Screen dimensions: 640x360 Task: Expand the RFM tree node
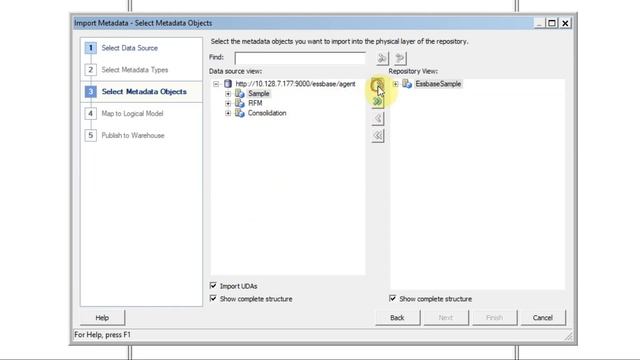click(228, 104)
